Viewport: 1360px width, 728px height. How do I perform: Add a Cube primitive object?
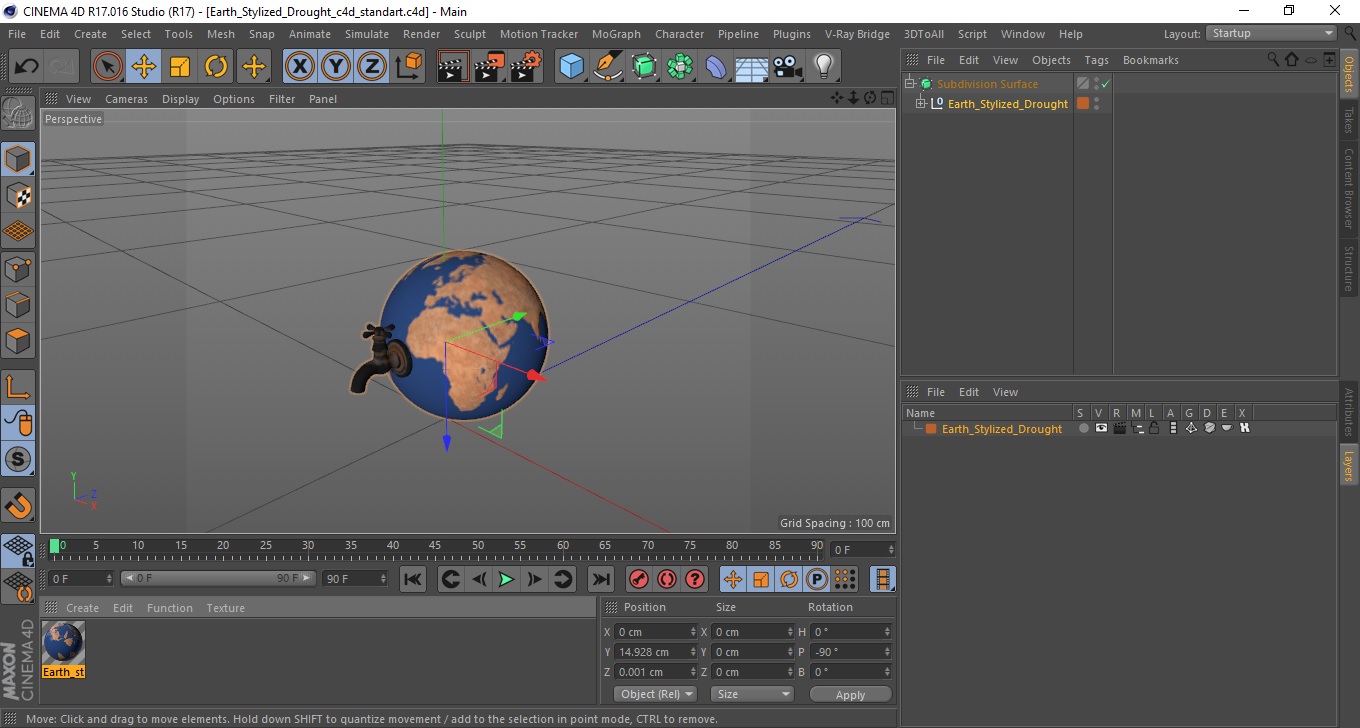coord(572,67)
